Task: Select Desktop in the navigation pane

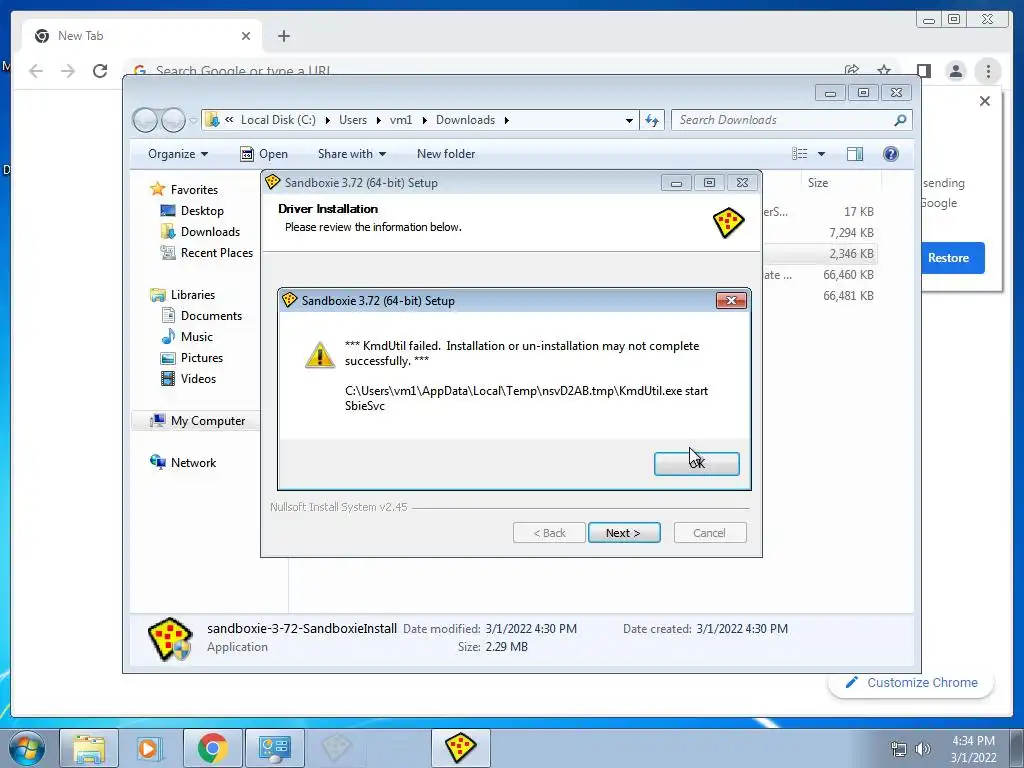Action: pyautogui.click(x=202, y=211)
